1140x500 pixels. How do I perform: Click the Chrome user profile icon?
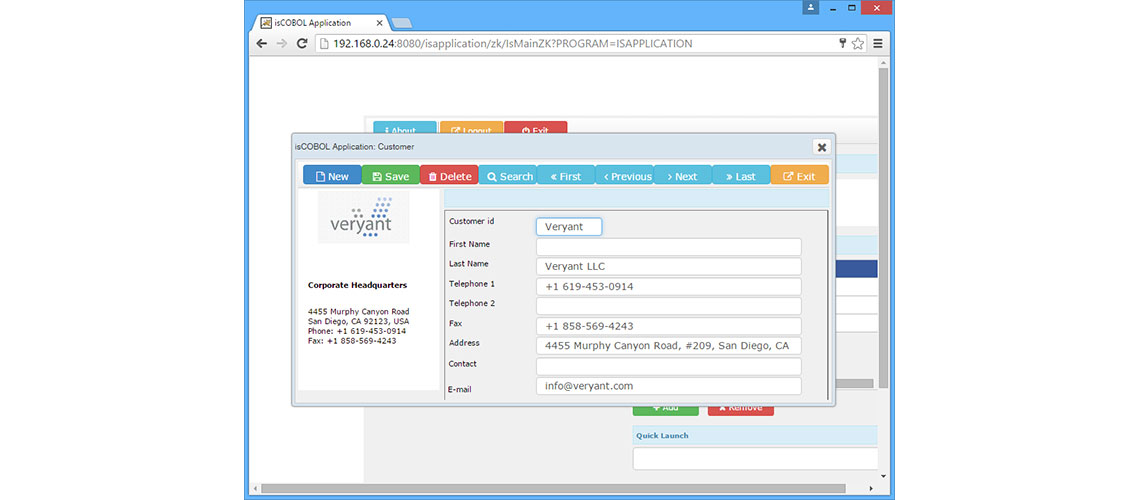pos(811,7)
